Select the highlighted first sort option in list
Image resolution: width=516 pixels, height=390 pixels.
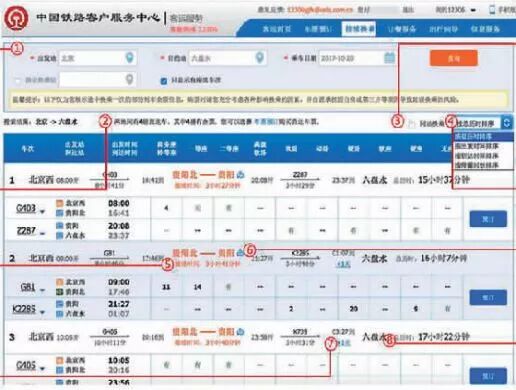(x=483, y=136)
